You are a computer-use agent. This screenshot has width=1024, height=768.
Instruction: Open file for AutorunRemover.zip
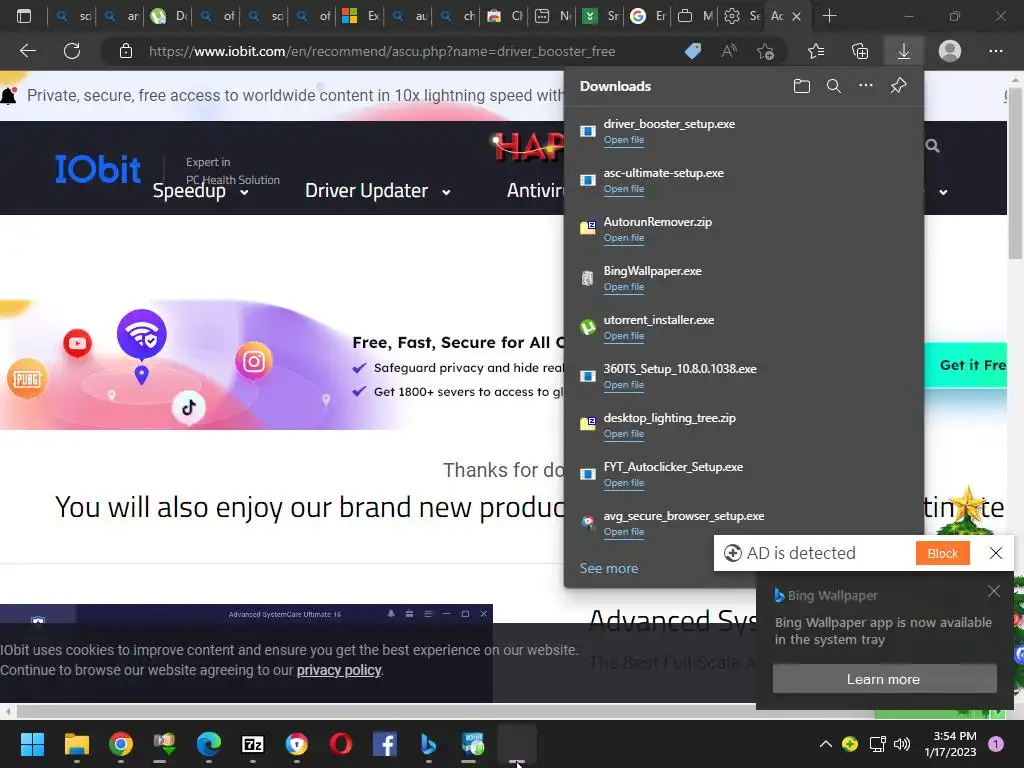click(624, 238)
